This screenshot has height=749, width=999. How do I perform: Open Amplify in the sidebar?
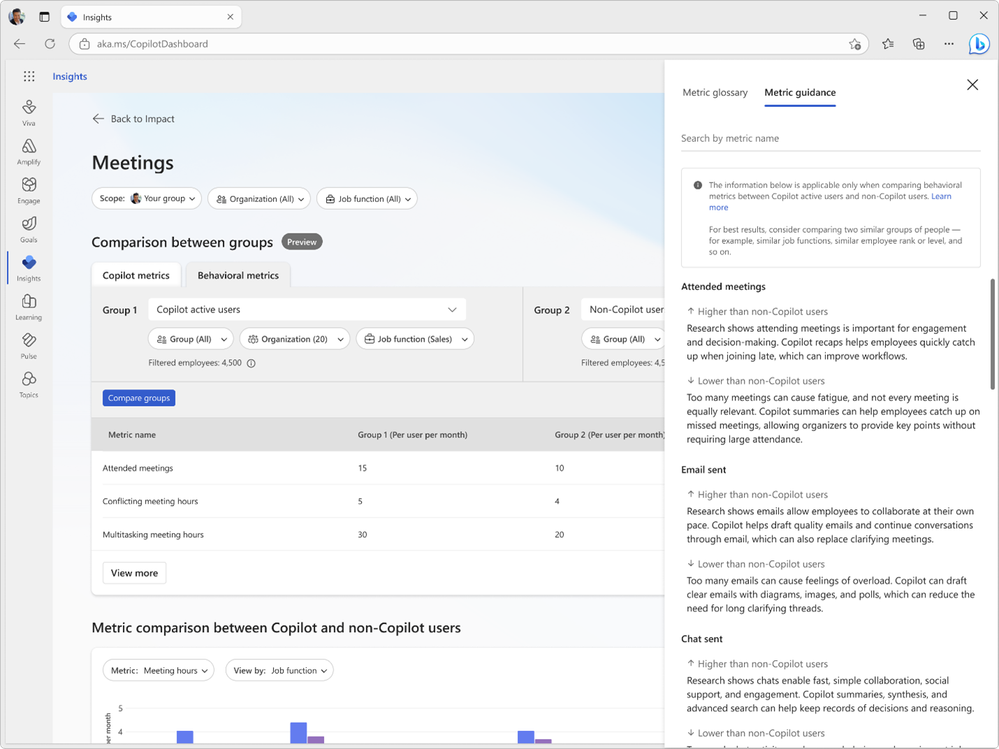[x=29, y=152]
